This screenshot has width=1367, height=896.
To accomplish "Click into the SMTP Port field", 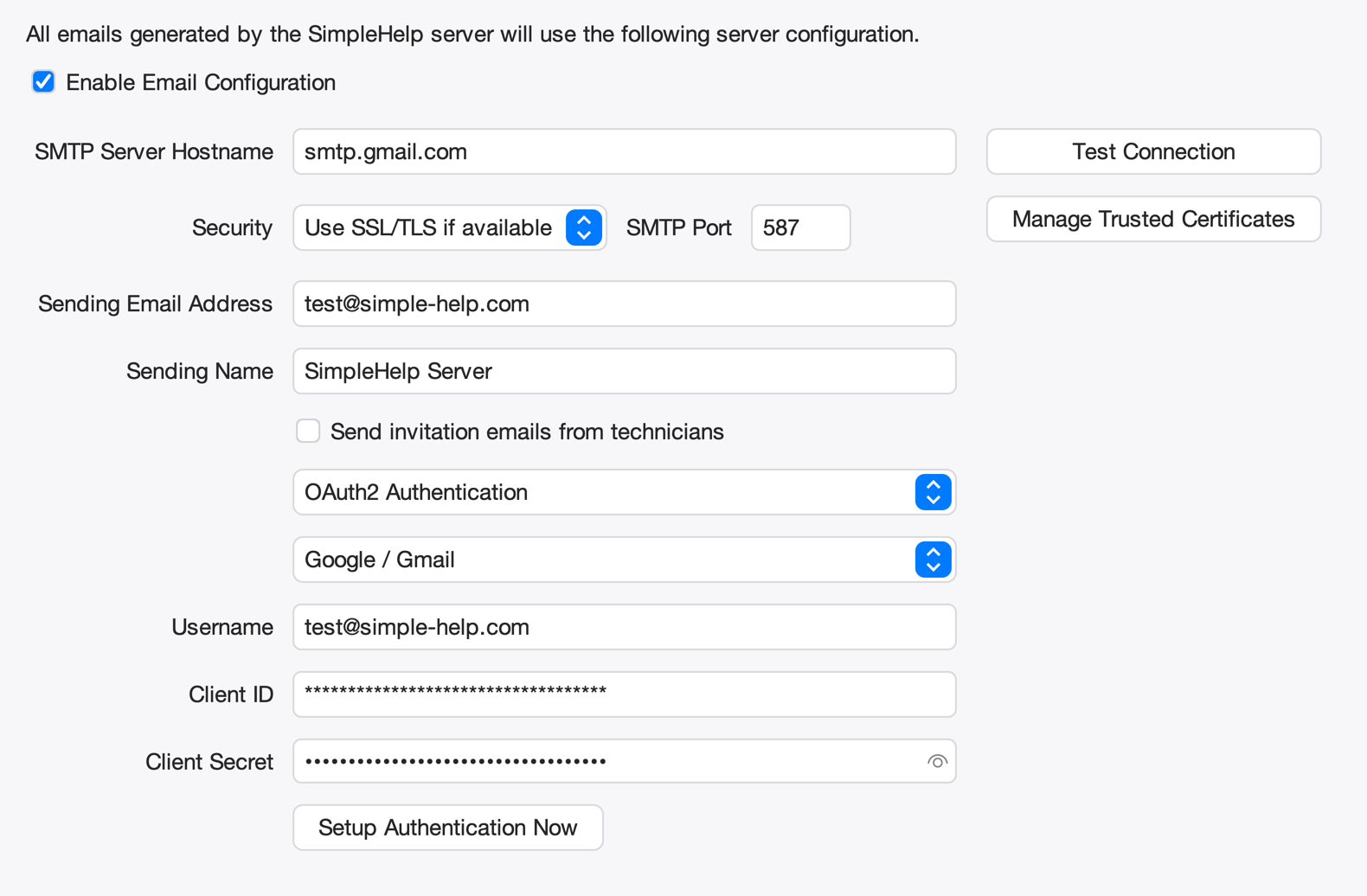I will (x=801, y=227).
